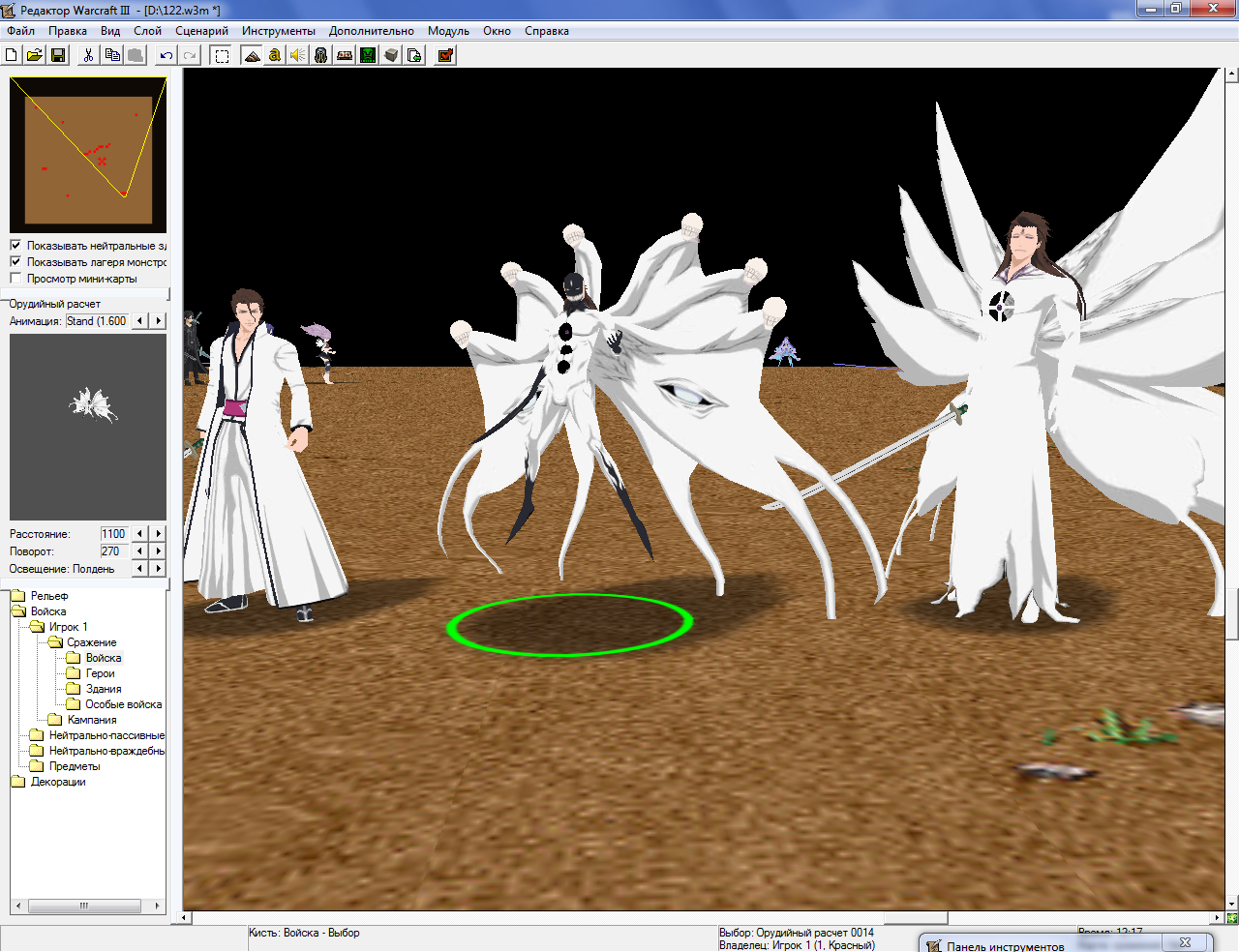Activate the dashed-rectangle selection brush
This screenshot has height=952, width=1239.
(x=222, y=55)
